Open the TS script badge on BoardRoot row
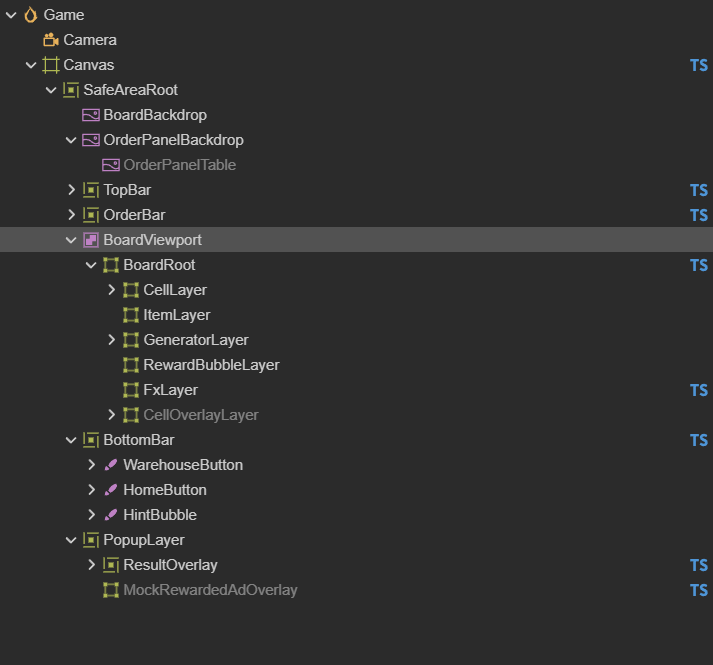The width and height of the screenshot is (713, 665). coord(698,265)
